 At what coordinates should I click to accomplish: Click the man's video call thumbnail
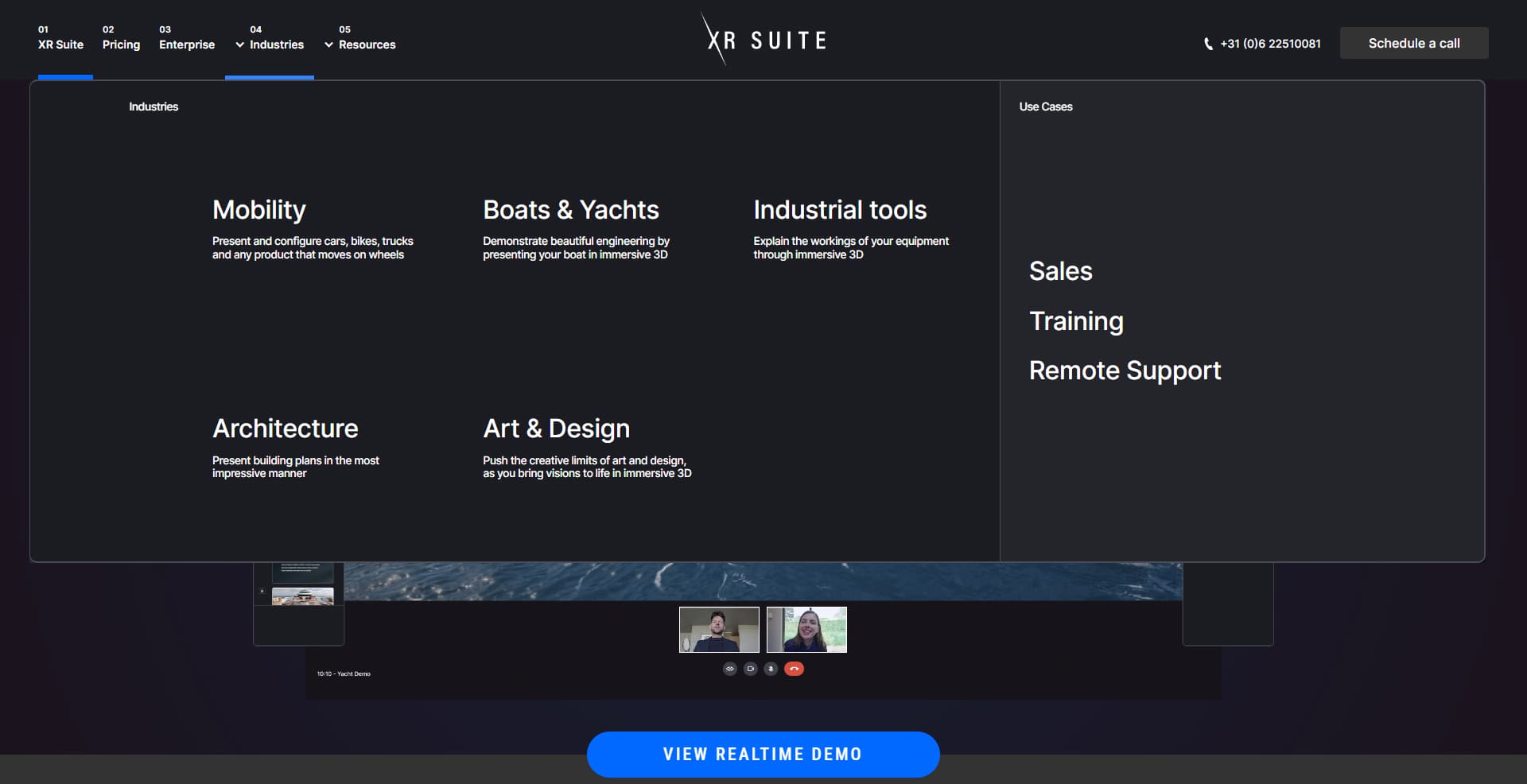pyautogui.click(x=719, y=630)
